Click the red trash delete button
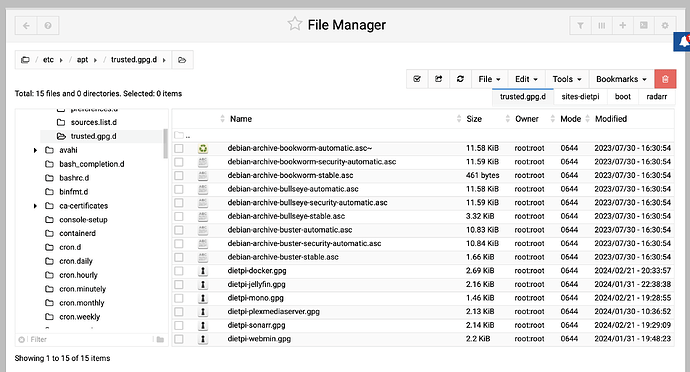 (665, 79)
